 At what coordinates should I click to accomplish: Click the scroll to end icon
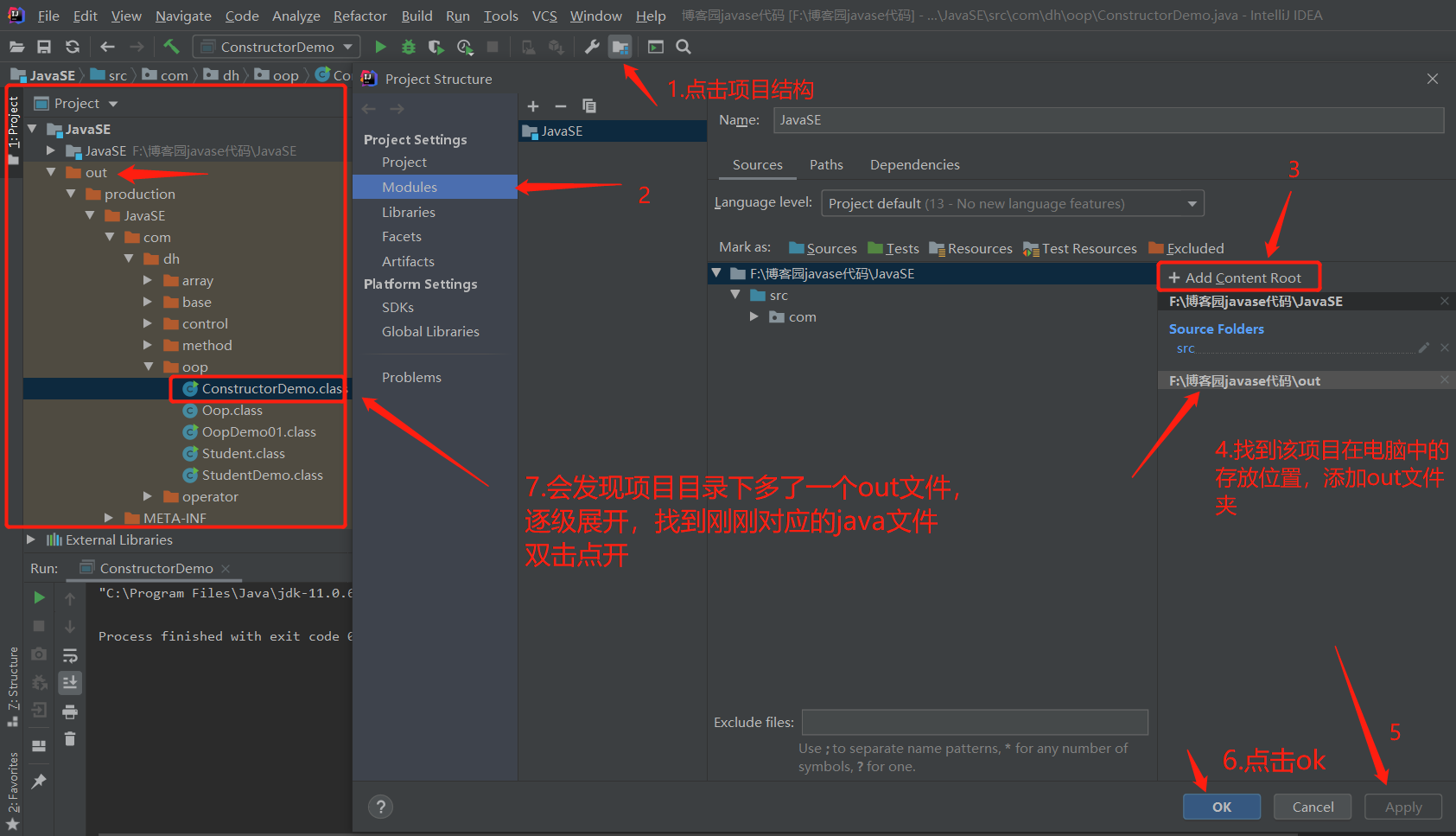pyautogui.click(x=70, y=683)
